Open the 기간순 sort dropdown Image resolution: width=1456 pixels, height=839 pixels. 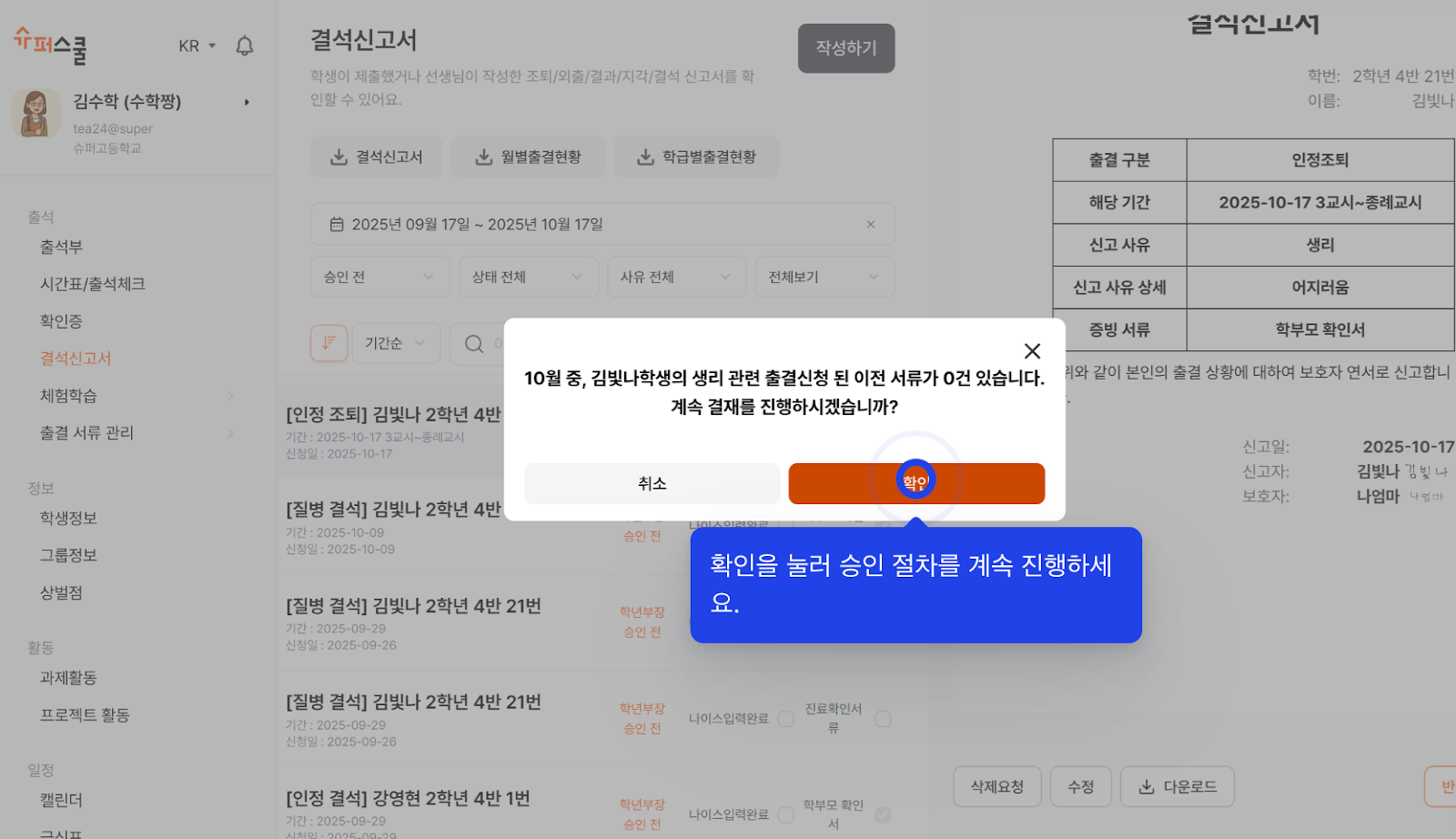coord(396,343)
